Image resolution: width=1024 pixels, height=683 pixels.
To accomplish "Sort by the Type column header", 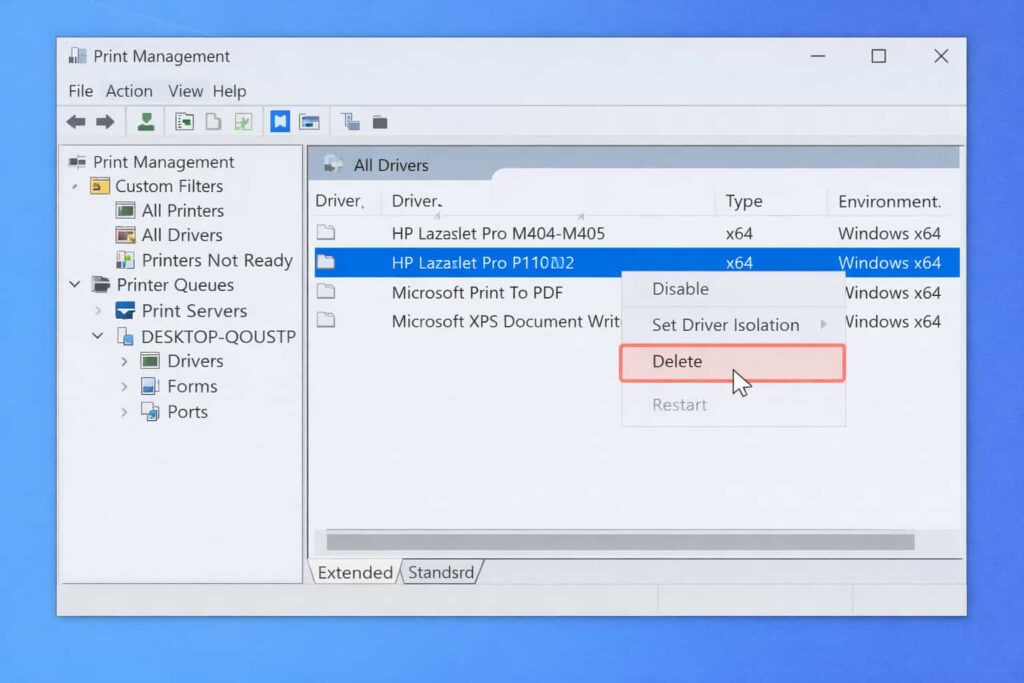I will (744, 201).
